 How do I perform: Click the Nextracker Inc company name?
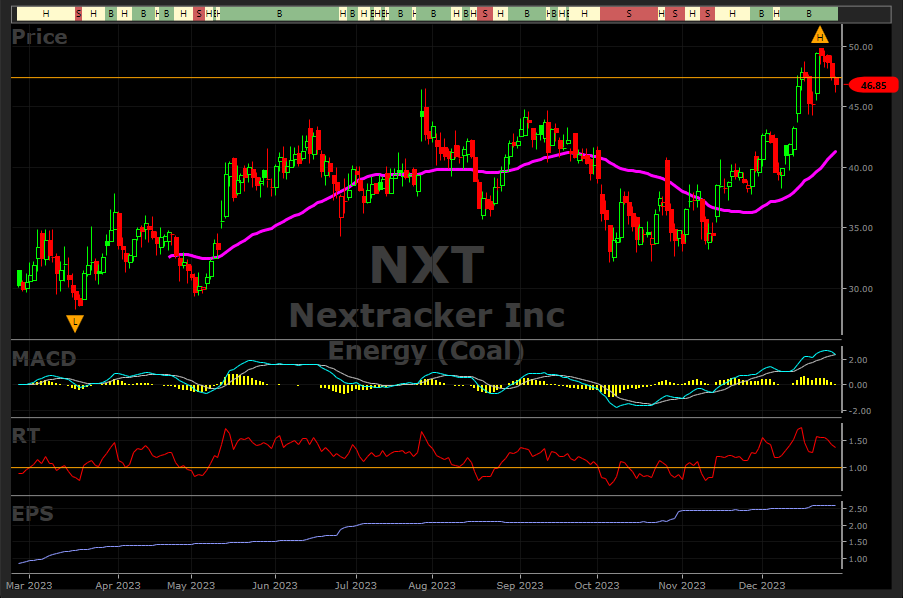tap(427, 316)
